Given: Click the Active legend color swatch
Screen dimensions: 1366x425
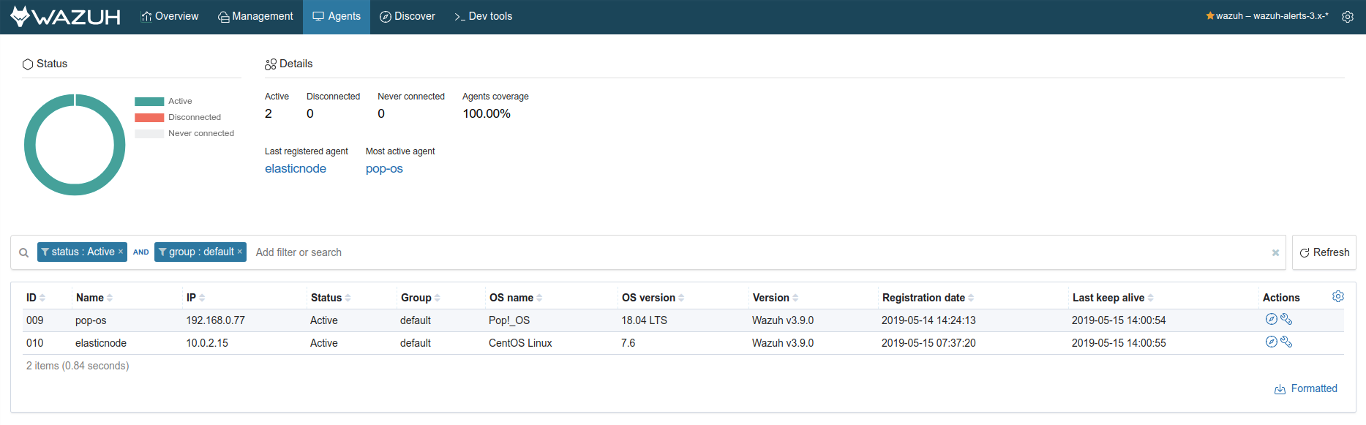Looking at the screenshot, I should [149, 101].
